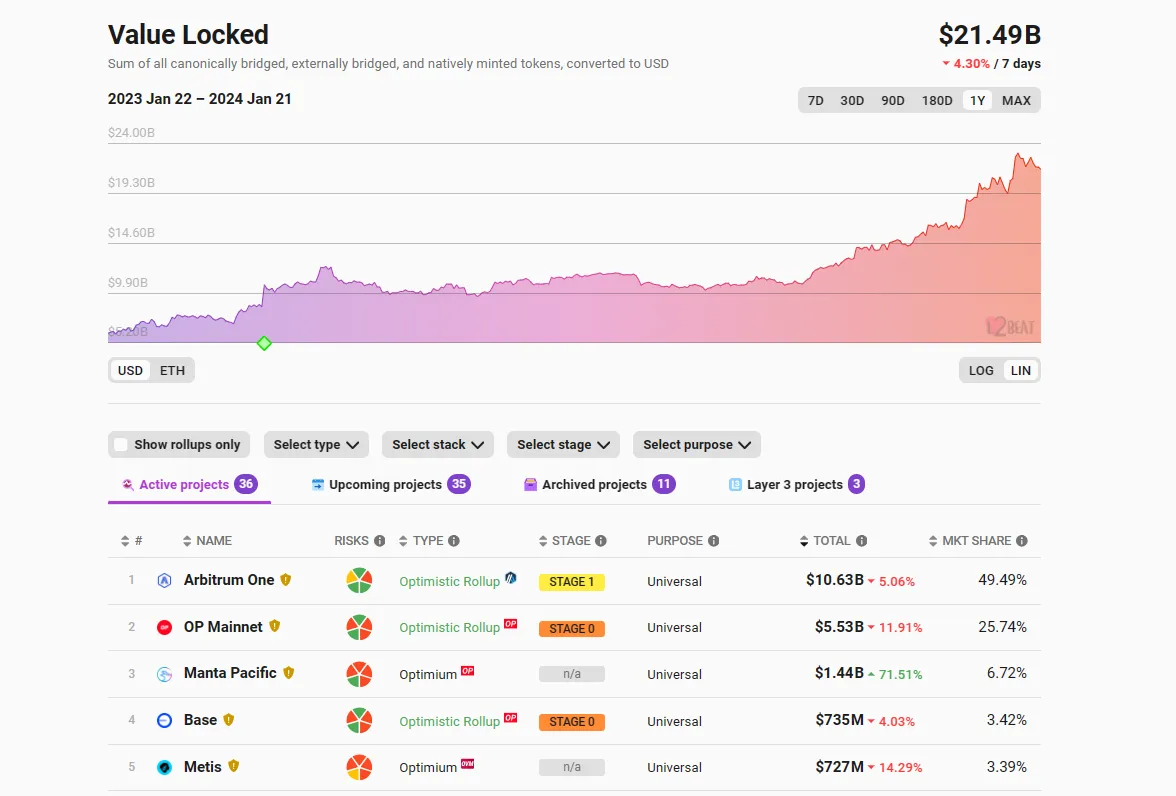Click the info icon beside MKT SHARE
The image size is (1176, 796).
coord(1022,541)
